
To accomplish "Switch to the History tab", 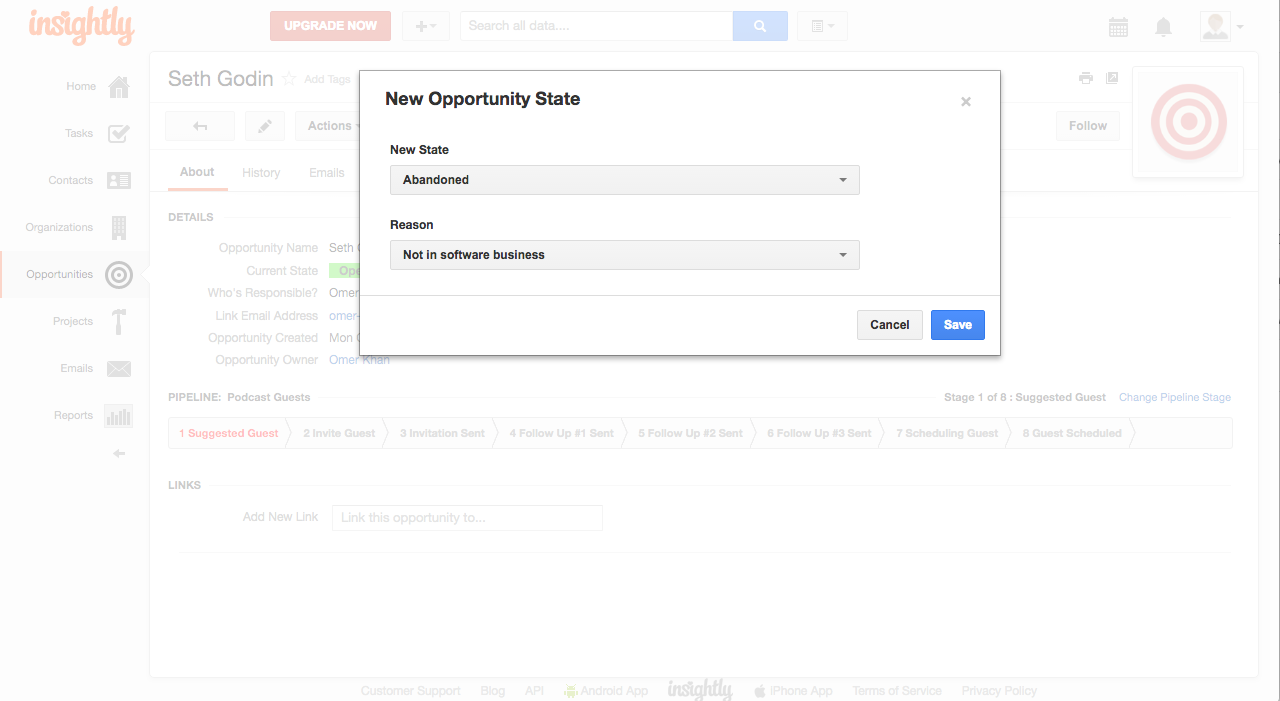I will click(x=261, y=173).
